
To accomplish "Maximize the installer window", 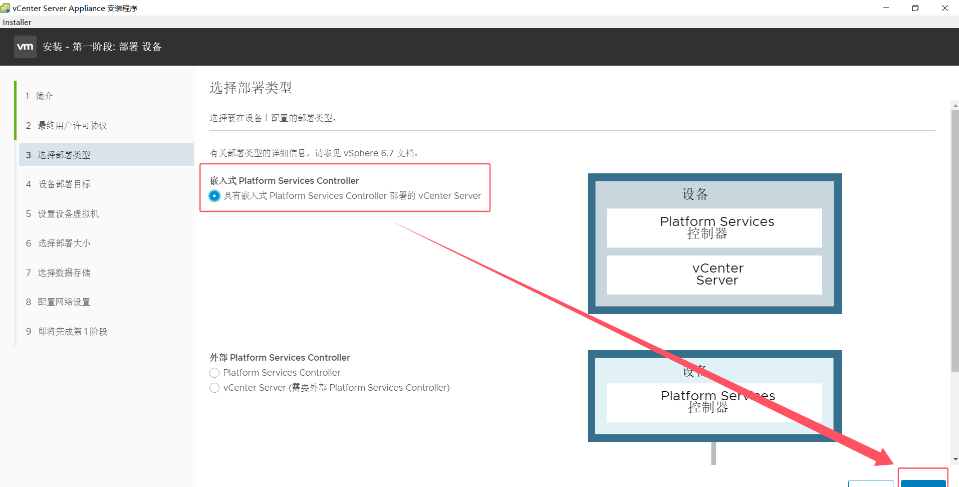I will click(915, 8).
